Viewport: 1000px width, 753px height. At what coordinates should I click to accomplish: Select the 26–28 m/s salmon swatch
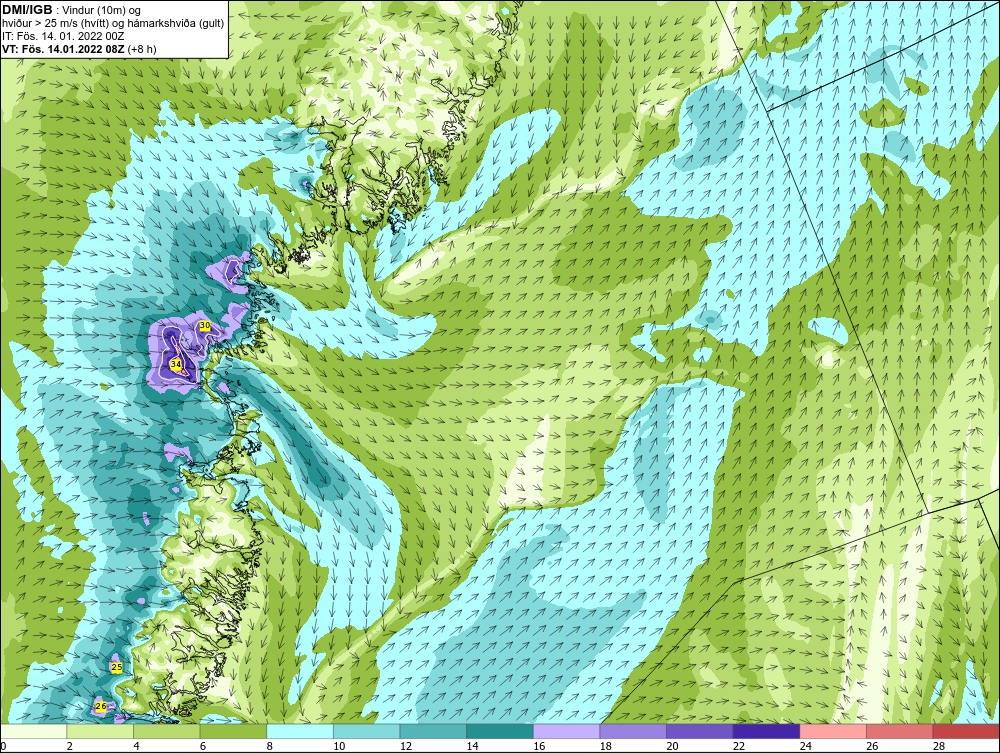[x=899, y=731]
